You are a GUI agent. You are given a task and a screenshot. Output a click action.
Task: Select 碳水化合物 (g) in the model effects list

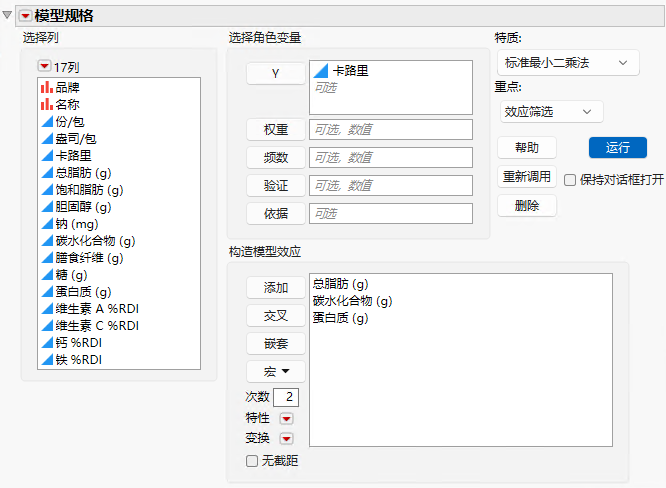(353, 301)
